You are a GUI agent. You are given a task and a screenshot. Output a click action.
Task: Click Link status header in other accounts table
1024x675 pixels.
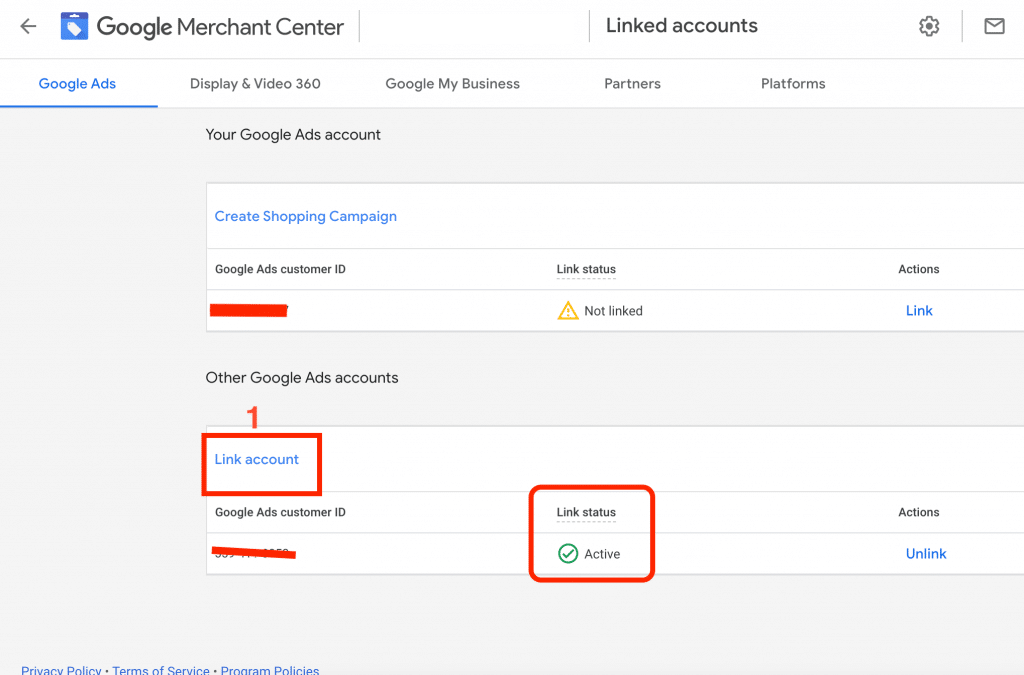(586, 512)
